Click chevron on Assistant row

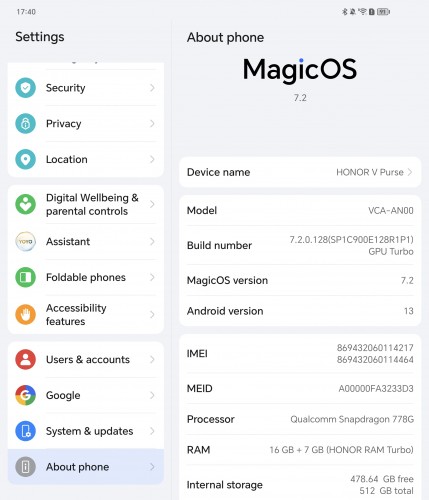pyautogui.click(x=152, y=241)
